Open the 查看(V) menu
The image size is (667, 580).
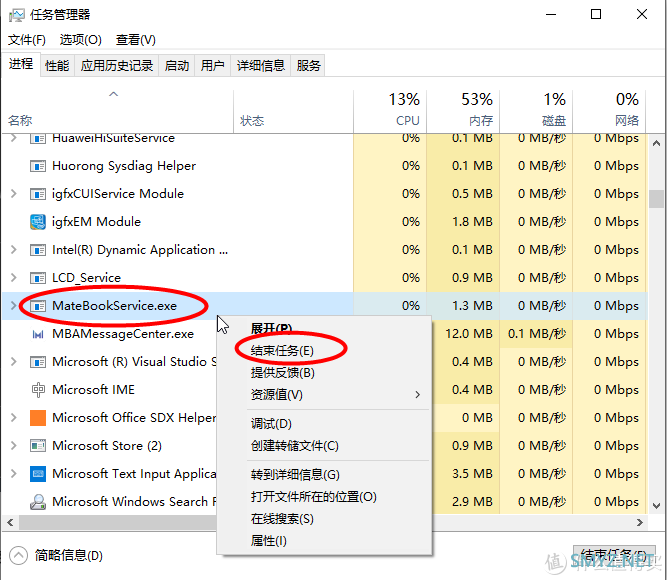(136, 40)
